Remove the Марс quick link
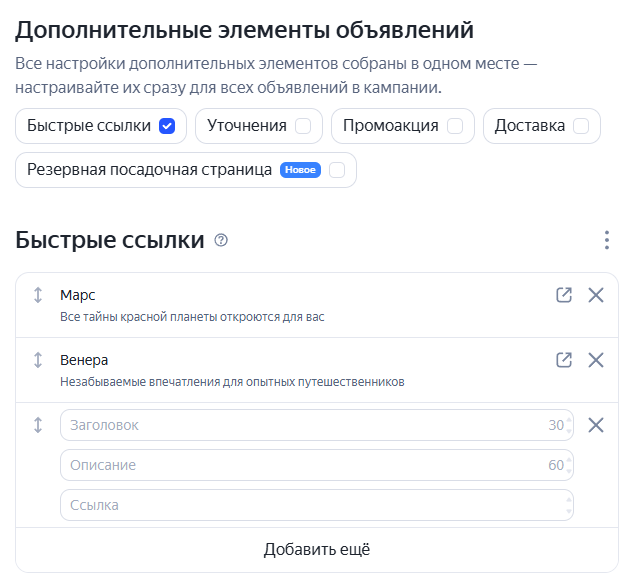The width and height of the screenshot is (629, 587). pyautogui.click(x=596, y=295)
